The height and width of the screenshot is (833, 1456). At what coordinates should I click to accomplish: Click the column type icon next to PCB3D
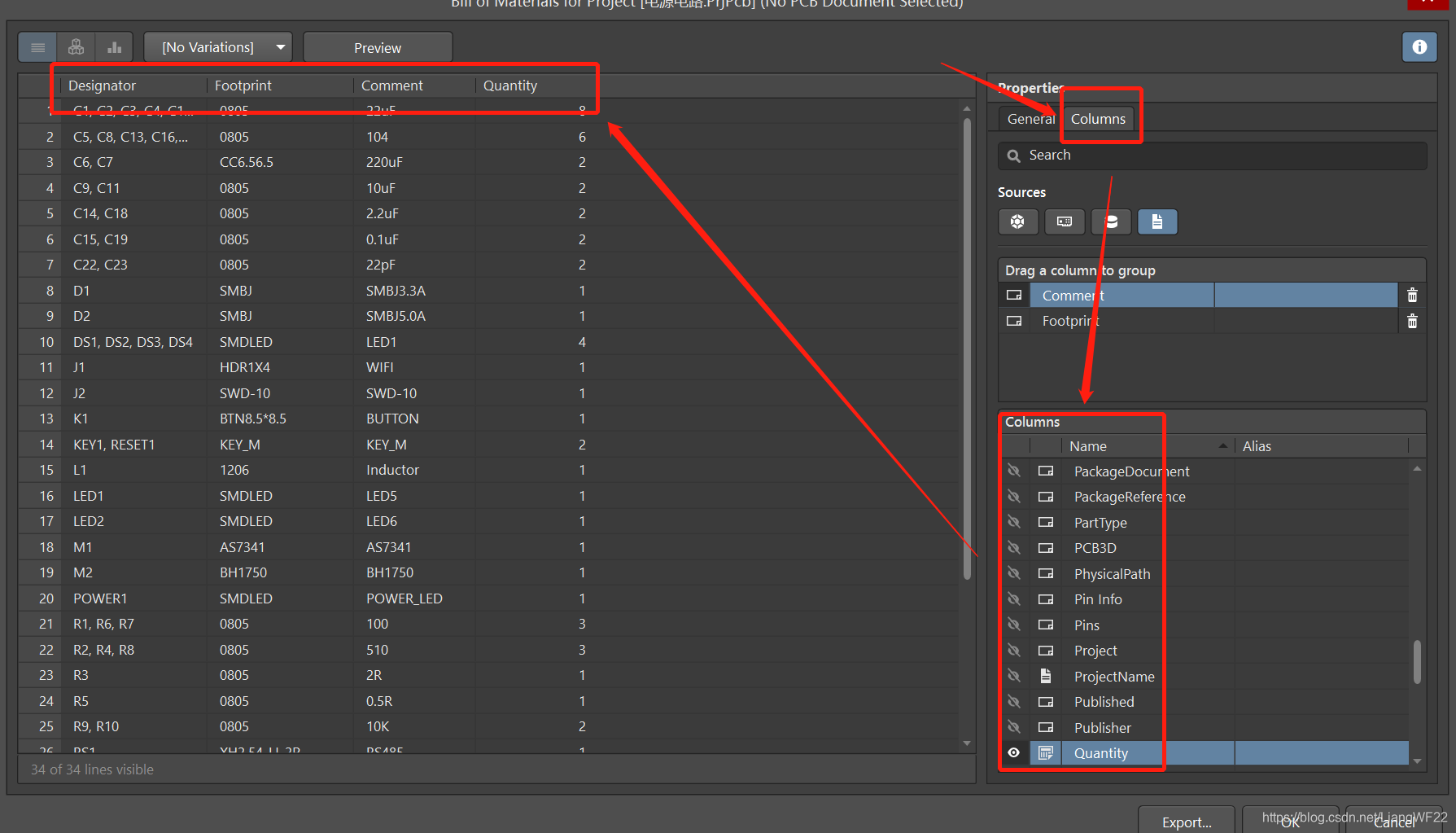[1046, 548]
